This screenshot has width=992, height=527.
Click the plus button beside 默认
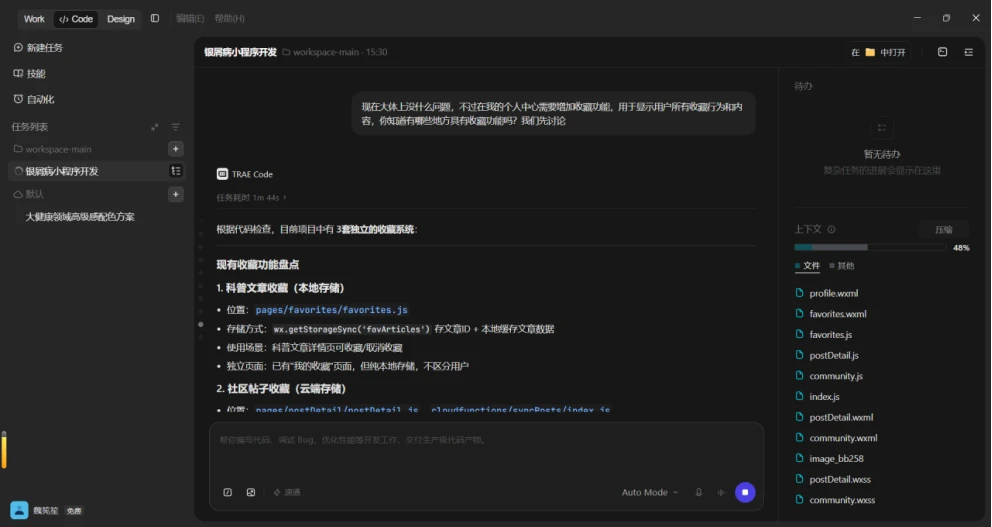click(x=176, y=194)
